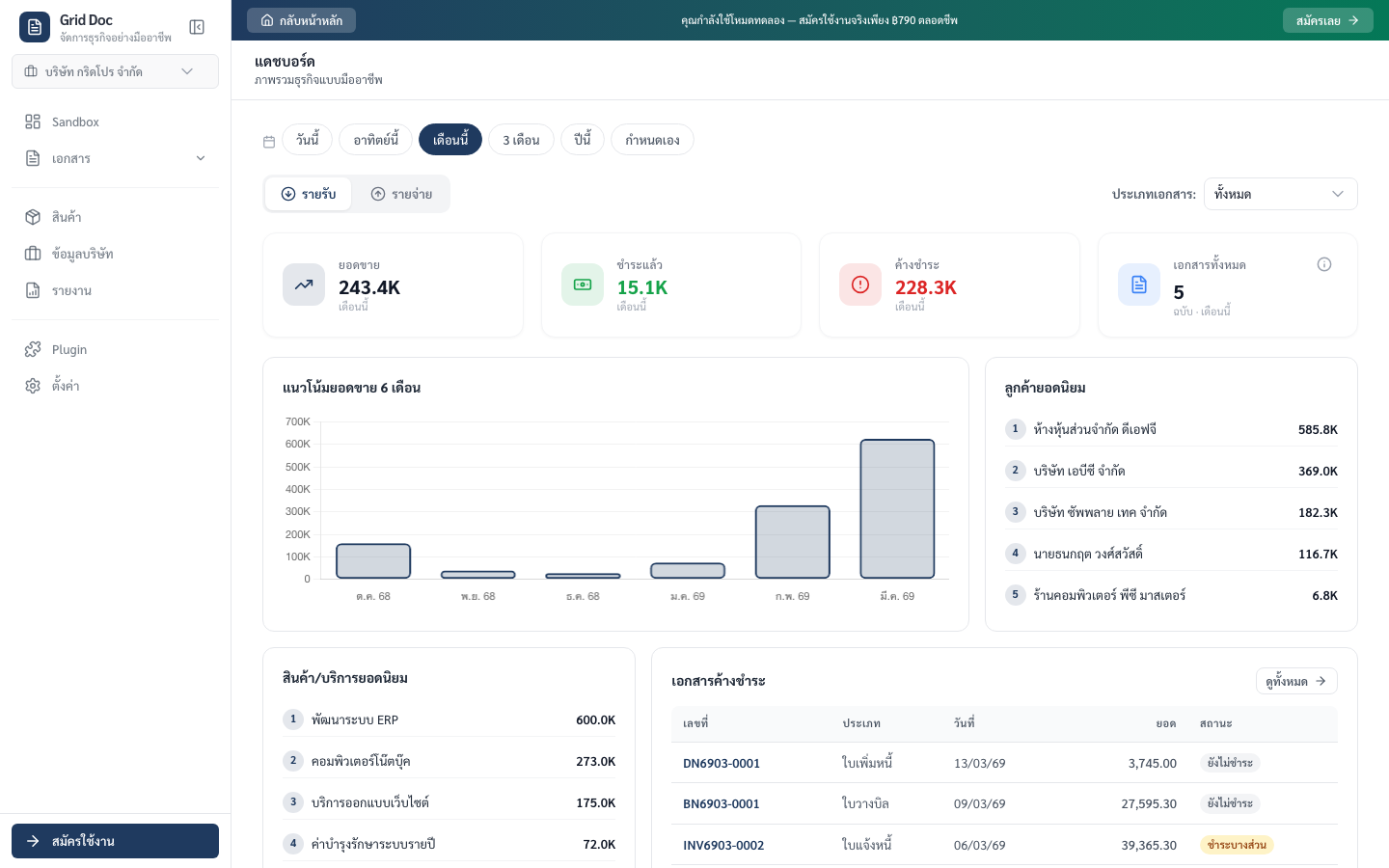The height and width of the screenshot is (868, 1389).
Task: Click the มี.ค. 69 bar in the chart
Action: [897, 509]
